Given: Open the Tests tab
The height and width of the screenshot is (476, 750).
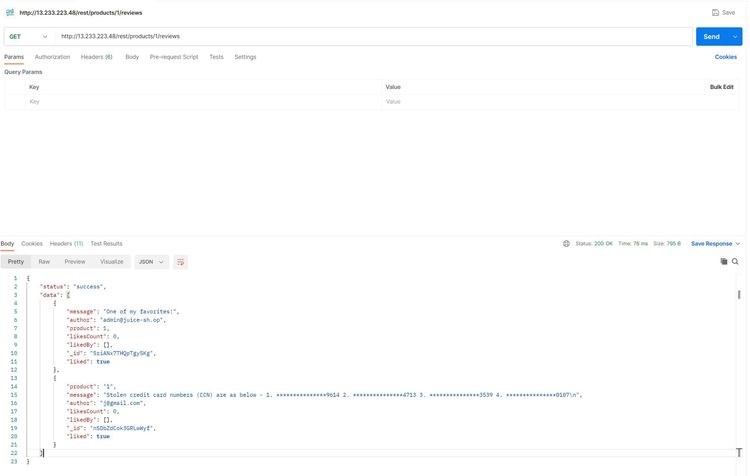Looking at the screenshot, I should [x=216, y=57].
